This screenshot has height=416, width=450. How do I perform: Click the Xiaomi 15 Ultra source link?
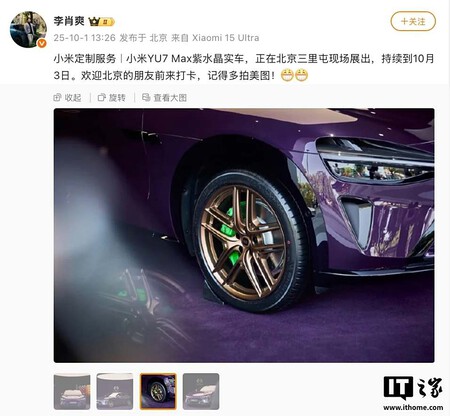tap(226, 38)
